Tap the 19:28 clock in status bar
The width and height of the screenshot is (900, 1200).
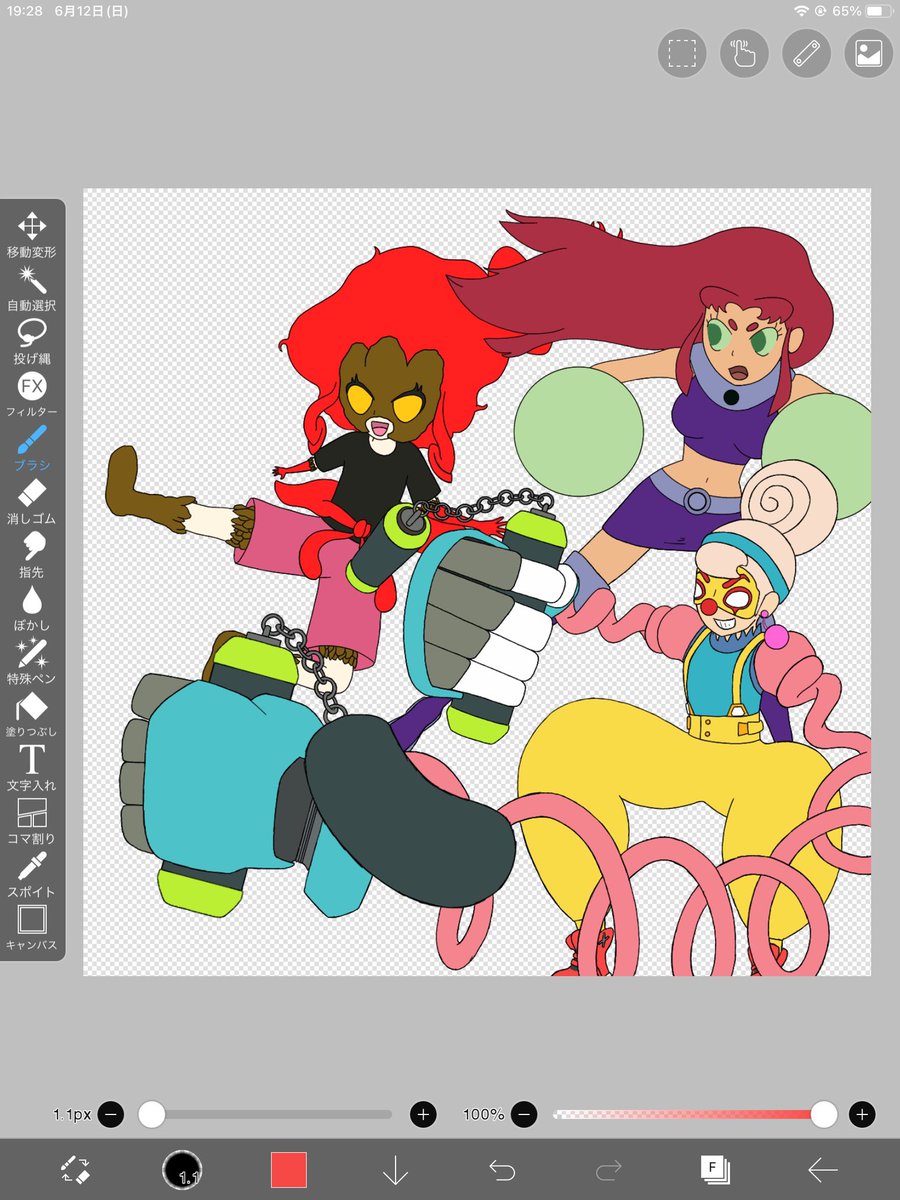point(23,11)
